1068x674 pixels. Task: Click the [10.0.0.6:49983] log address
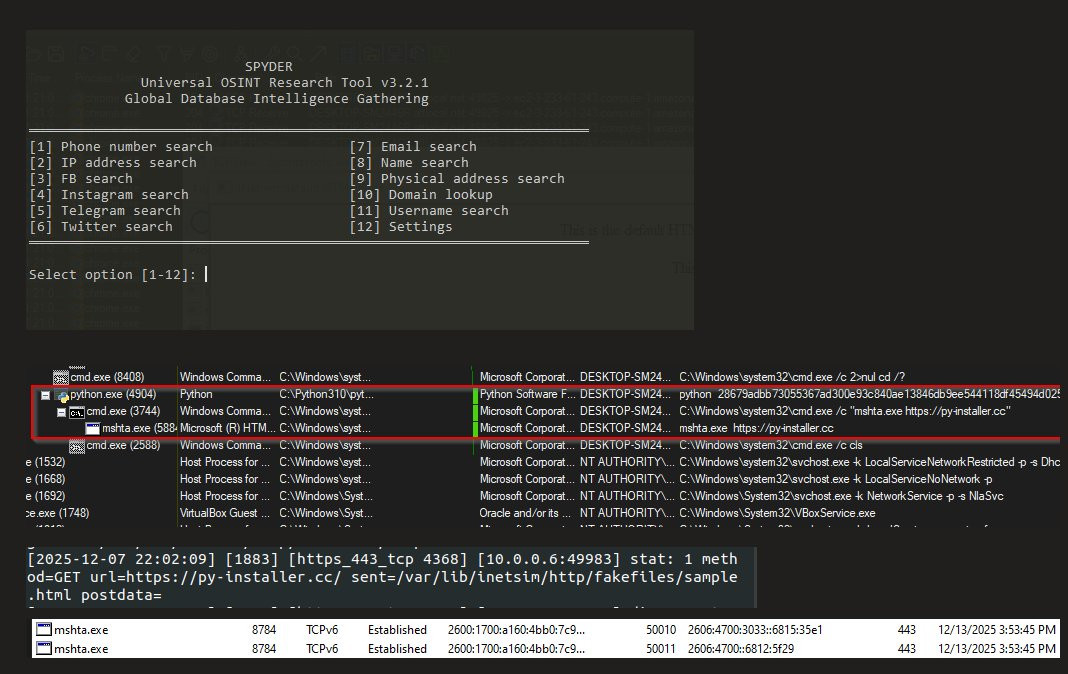click(549, 559)
